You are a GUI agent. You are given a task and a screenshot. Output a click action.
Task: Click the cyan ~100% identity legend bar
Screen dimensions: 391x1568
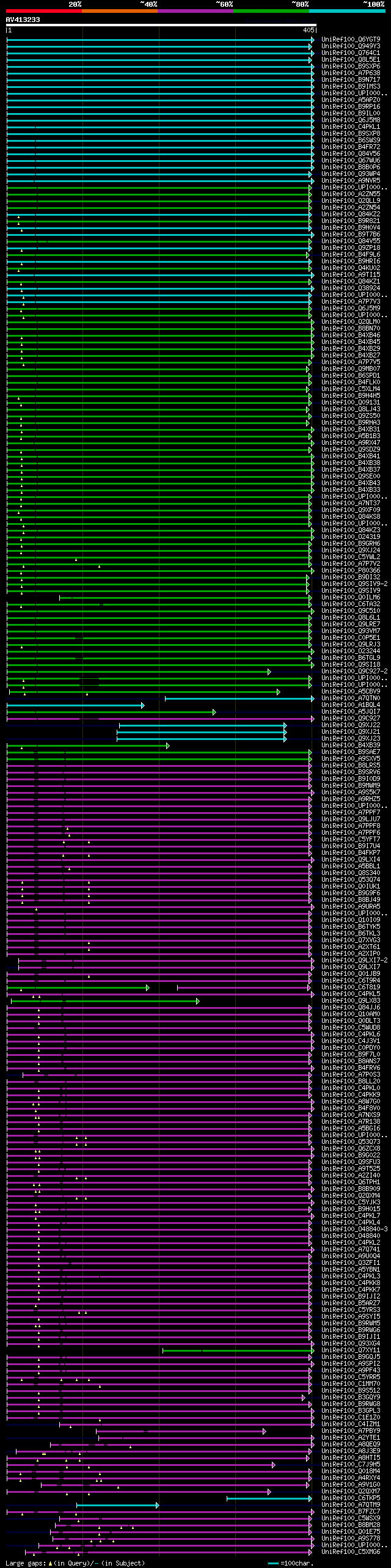coord(347,11)
